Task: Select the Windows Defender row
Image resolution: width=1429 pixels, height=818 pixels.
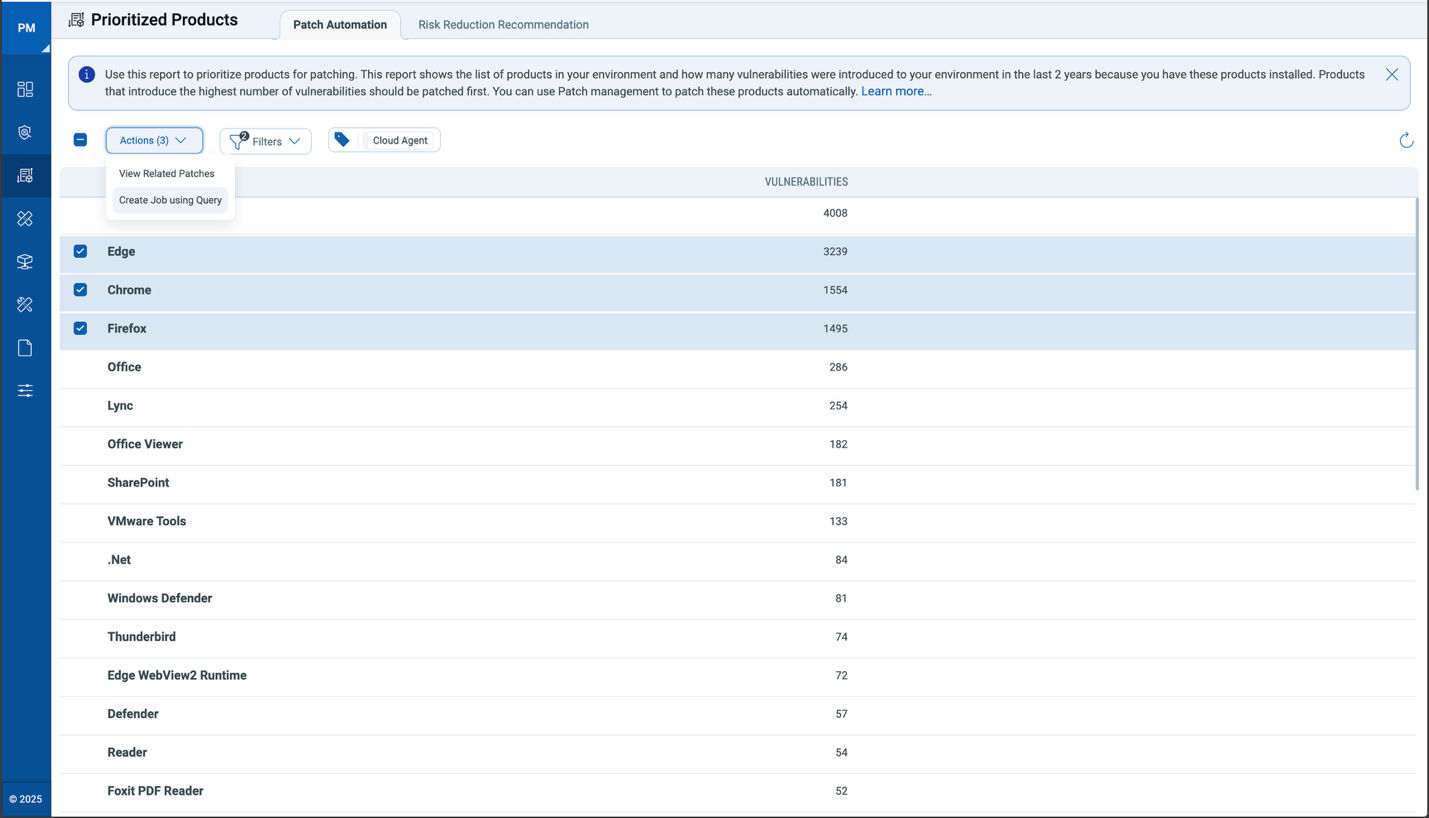Action: (x=738, y=598)
